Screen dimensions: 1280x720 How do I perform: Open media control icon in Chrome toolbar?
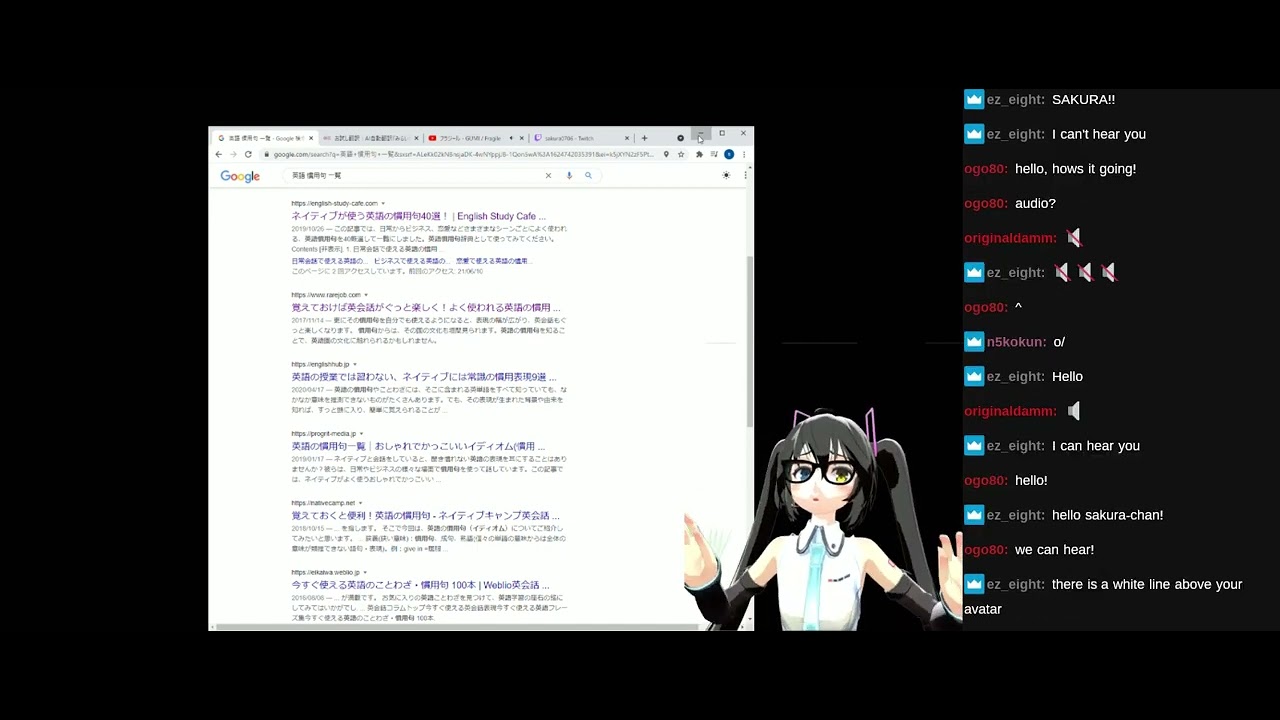tap(714, 154)
